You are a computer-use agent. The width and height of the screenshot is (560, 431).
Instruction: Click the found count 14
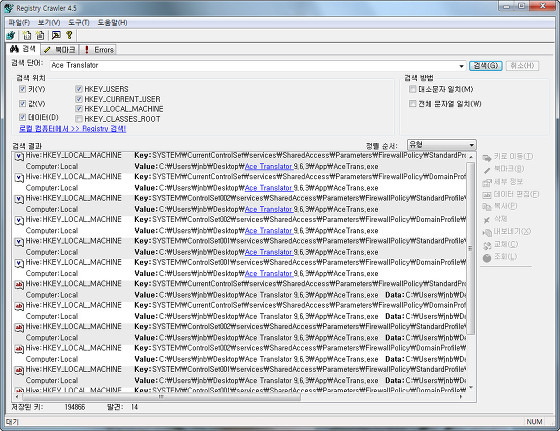click(134, 407)
